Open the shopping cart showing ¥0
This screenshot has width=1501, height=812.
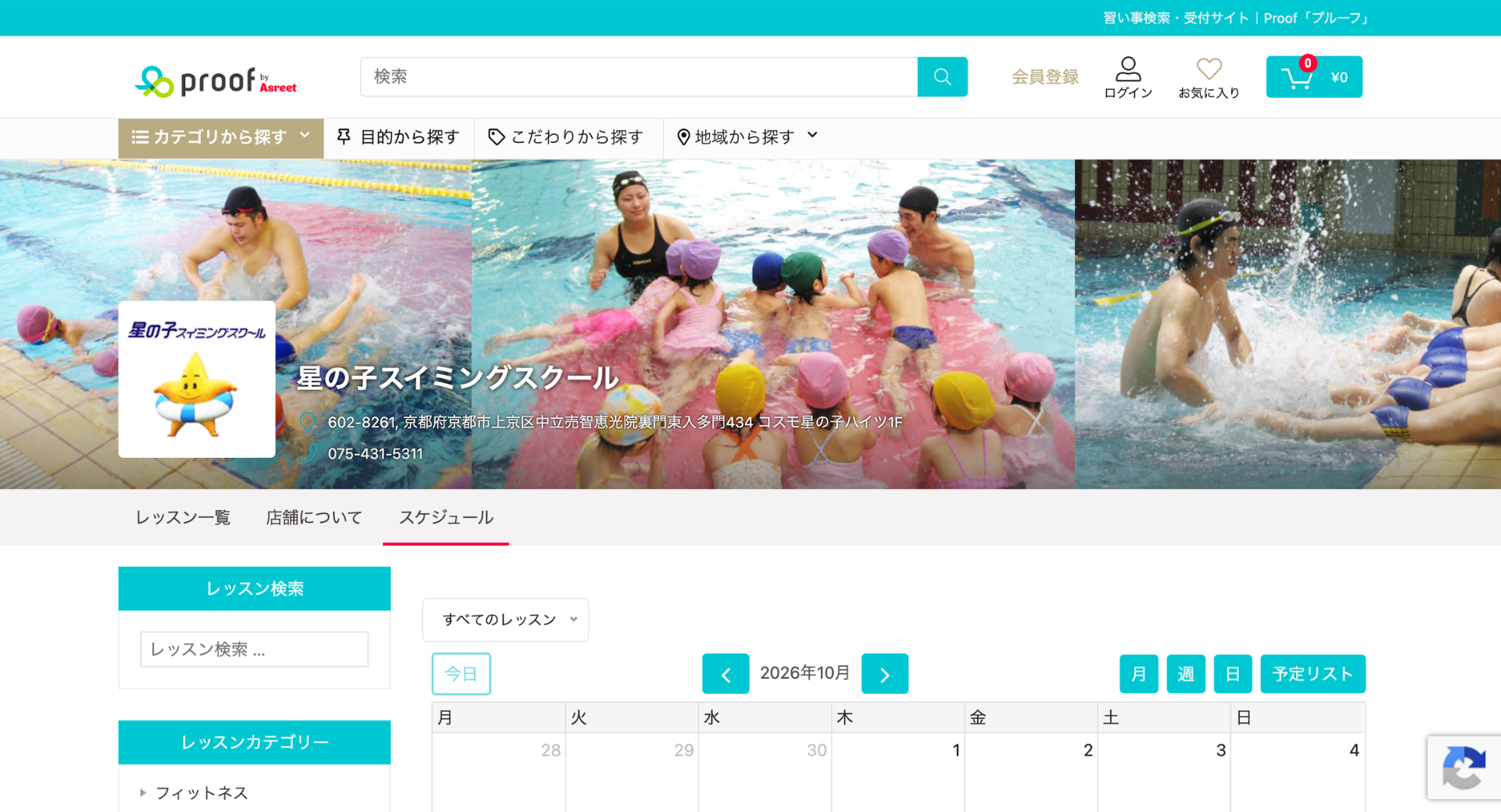(x=1314, y=77)
